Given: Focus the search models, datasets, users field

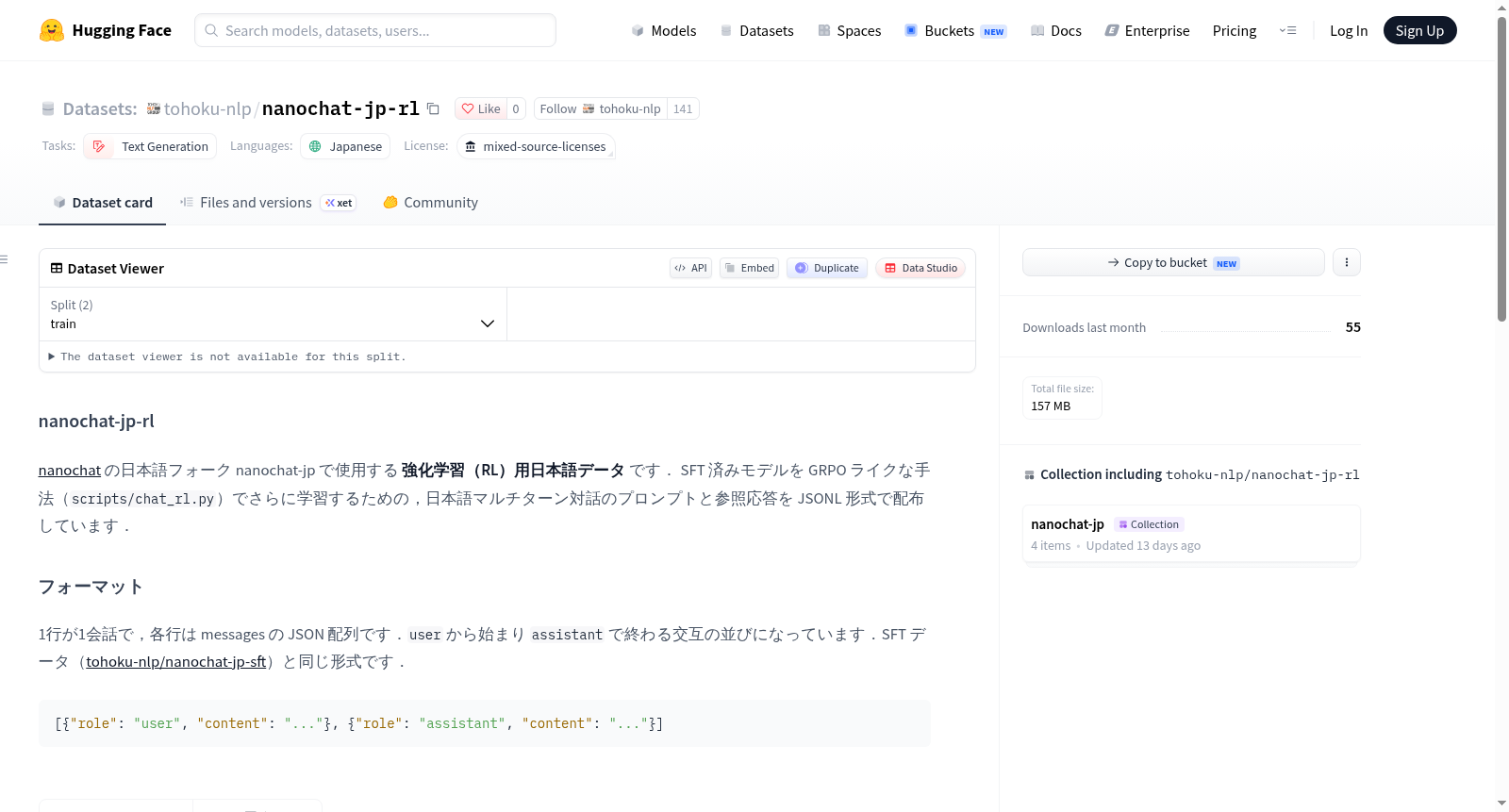Looking at the screenshot, I should click(375, 30).
